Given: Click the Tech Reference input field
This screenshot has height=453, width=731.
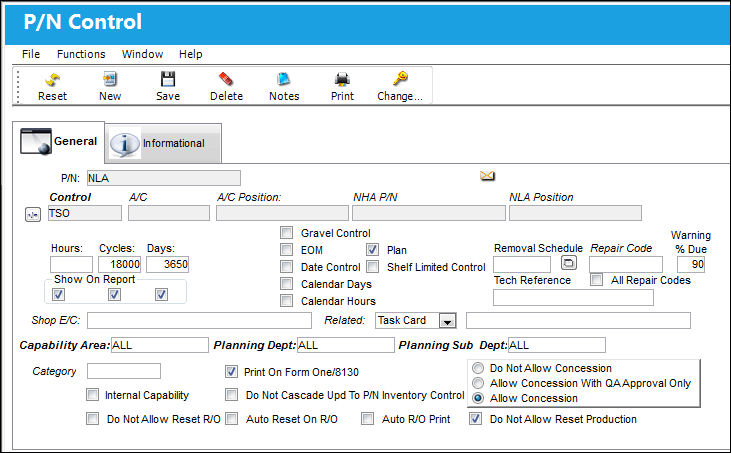Looking at the screenshot, I should pos(573,297).
